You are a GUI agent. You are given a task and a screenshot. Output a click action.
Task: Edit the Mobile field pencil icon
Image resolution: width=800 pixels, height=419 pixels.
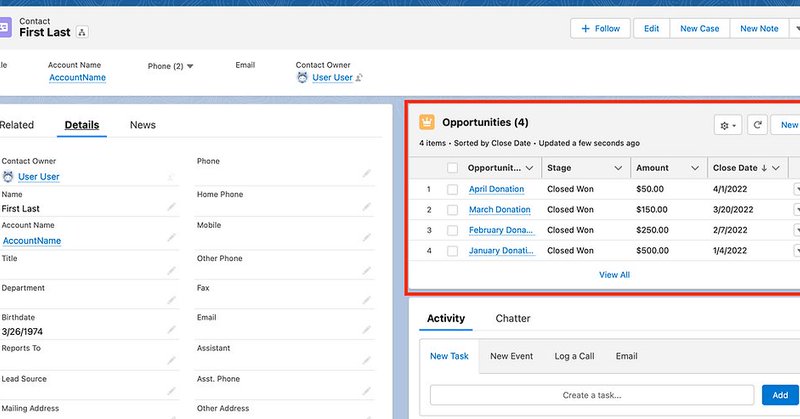366,237
